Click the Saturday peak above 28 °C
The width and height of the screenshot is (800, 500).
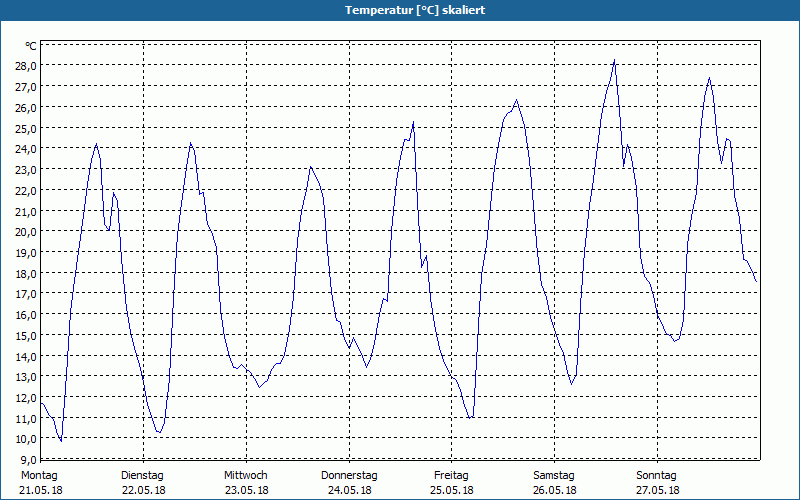point(614,60)
